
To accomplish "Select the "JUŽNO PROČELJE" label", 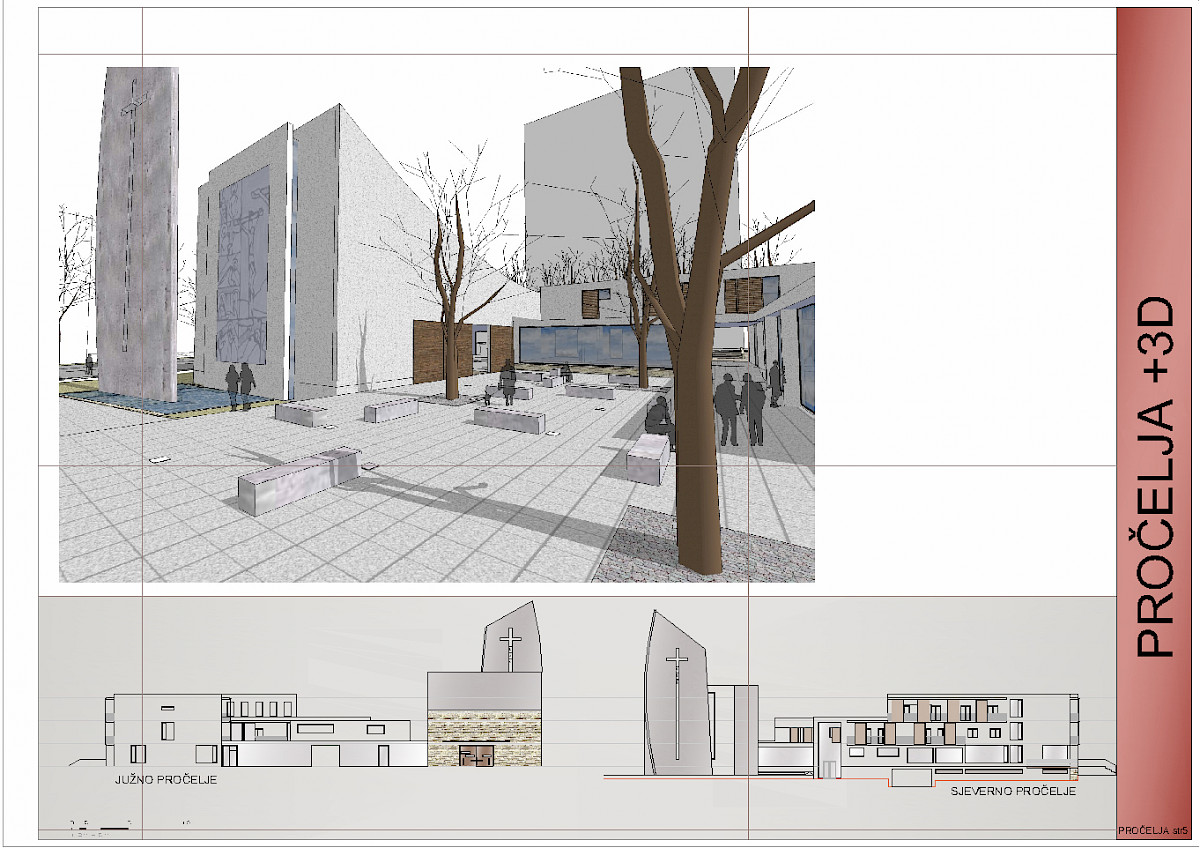I will click(164, 779).
